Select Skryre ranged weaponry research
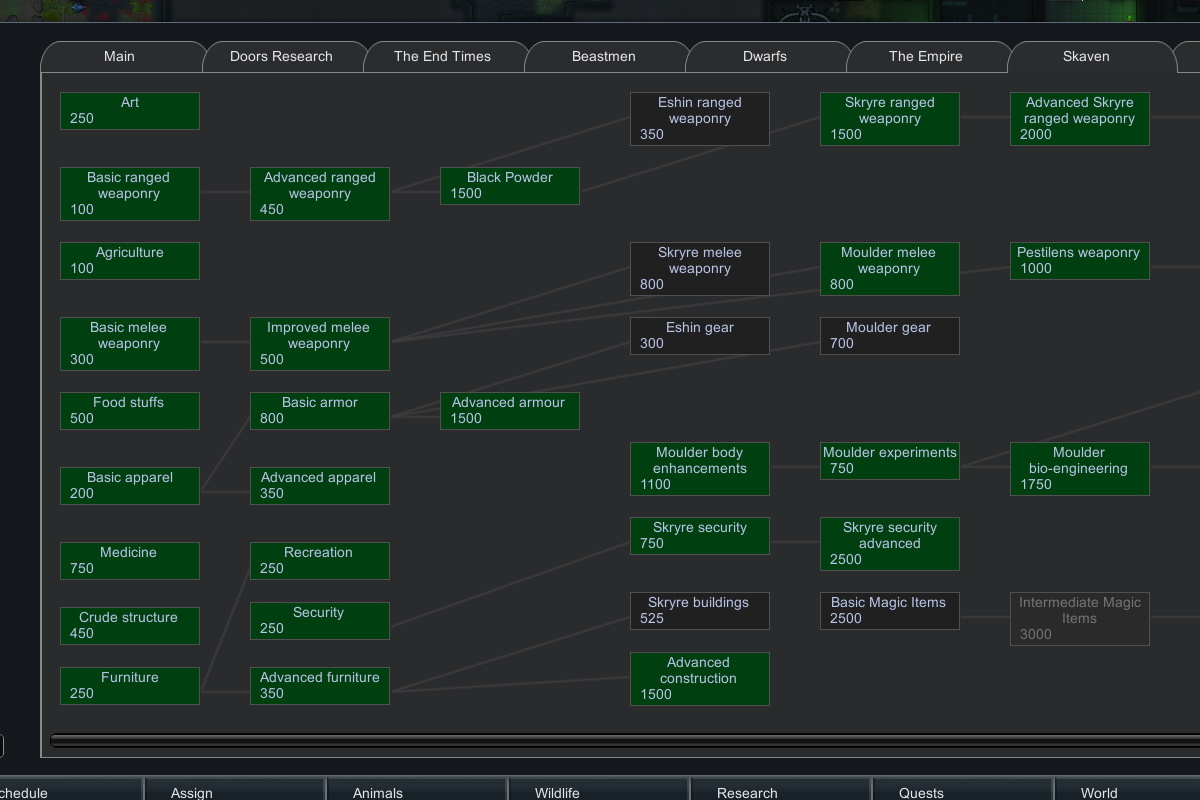 point(890,119)
